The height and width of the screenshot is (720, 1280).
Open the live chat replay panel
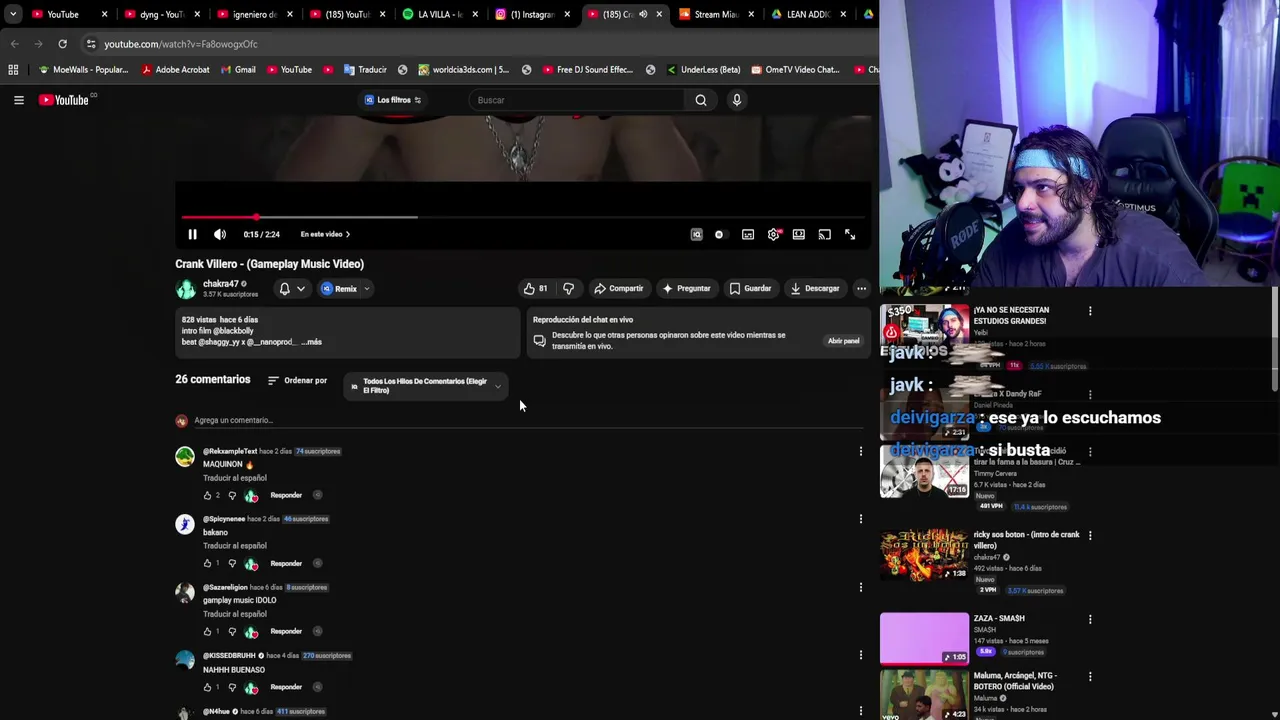pos(843,341)
